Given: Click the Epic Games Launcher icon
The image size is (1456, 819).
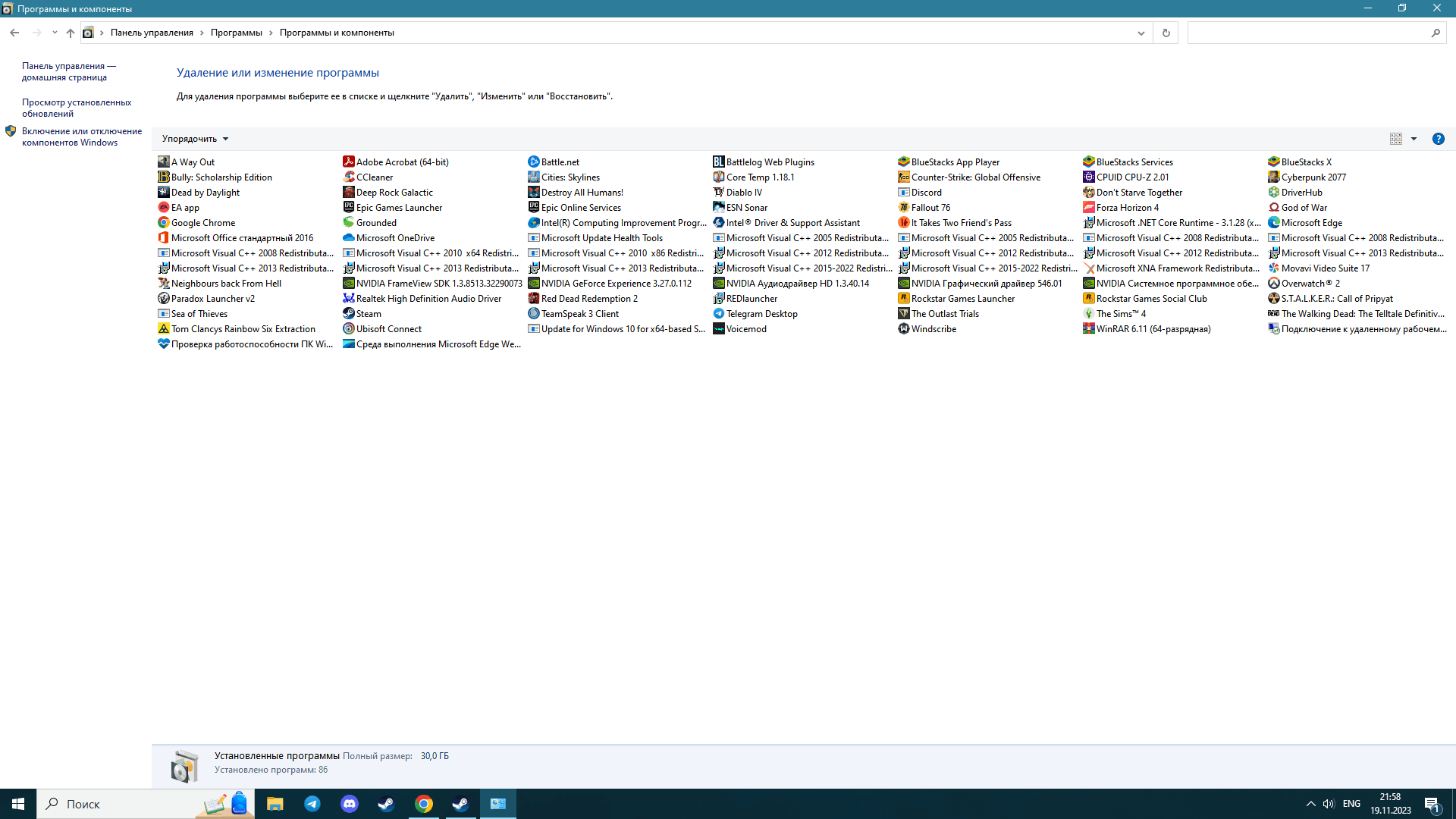Looking at the screenshot, I should (x=348, y=207).
